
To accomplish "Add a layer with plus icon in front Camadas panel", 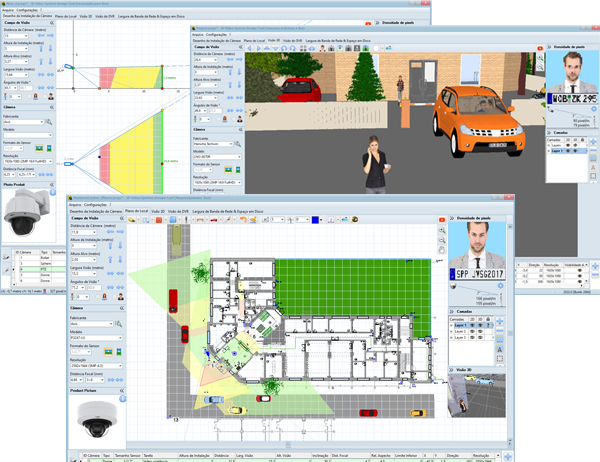I will click(500, 321).
